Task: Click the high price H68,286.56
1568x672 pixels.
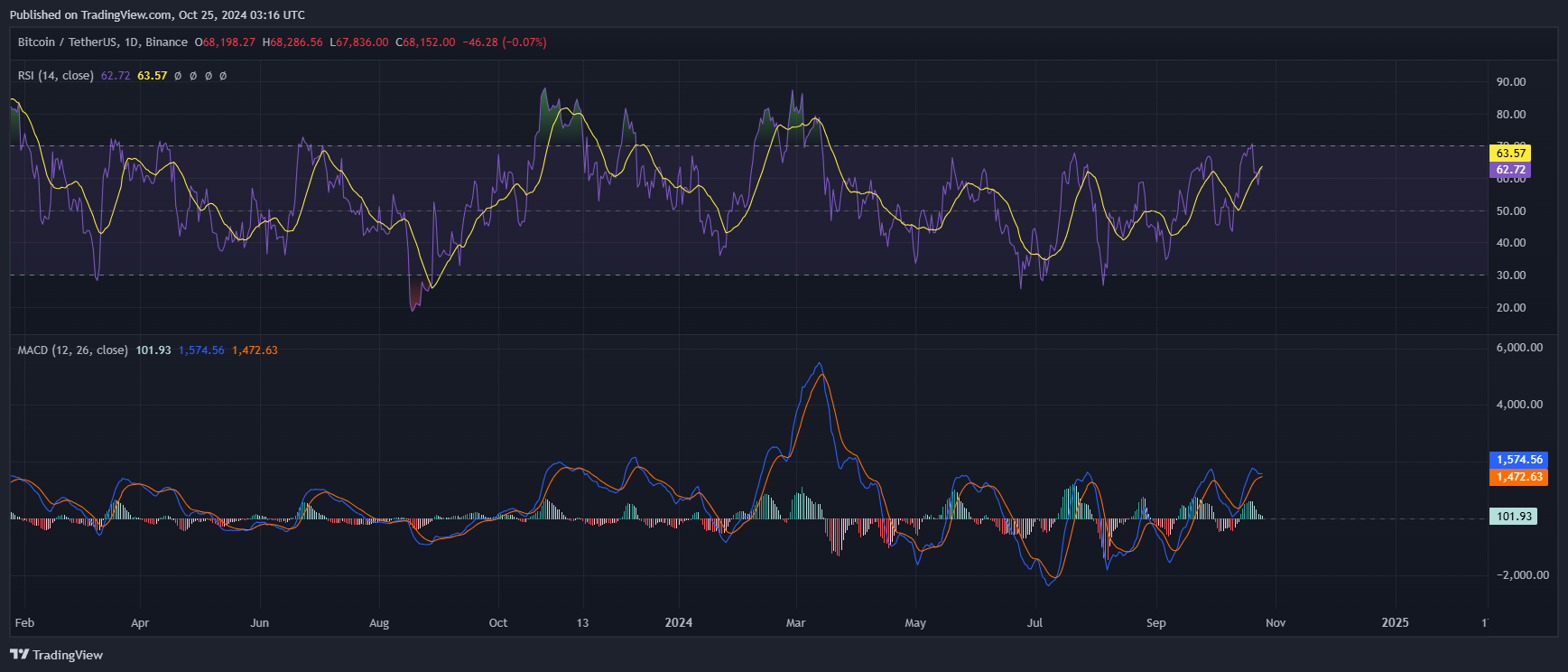Action: [292, 42]
